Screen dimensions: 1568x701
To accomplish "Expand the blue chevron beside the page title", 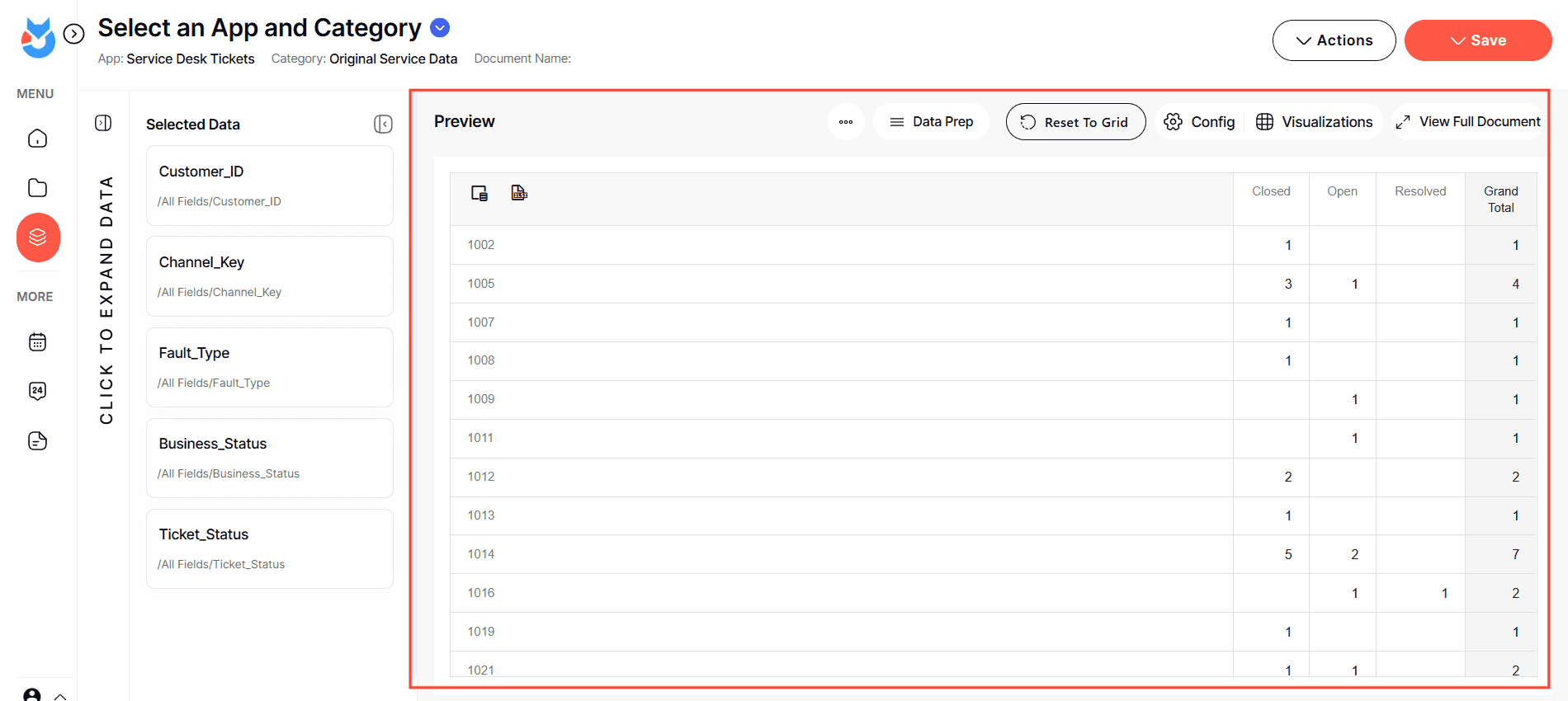I will (441, 28).
